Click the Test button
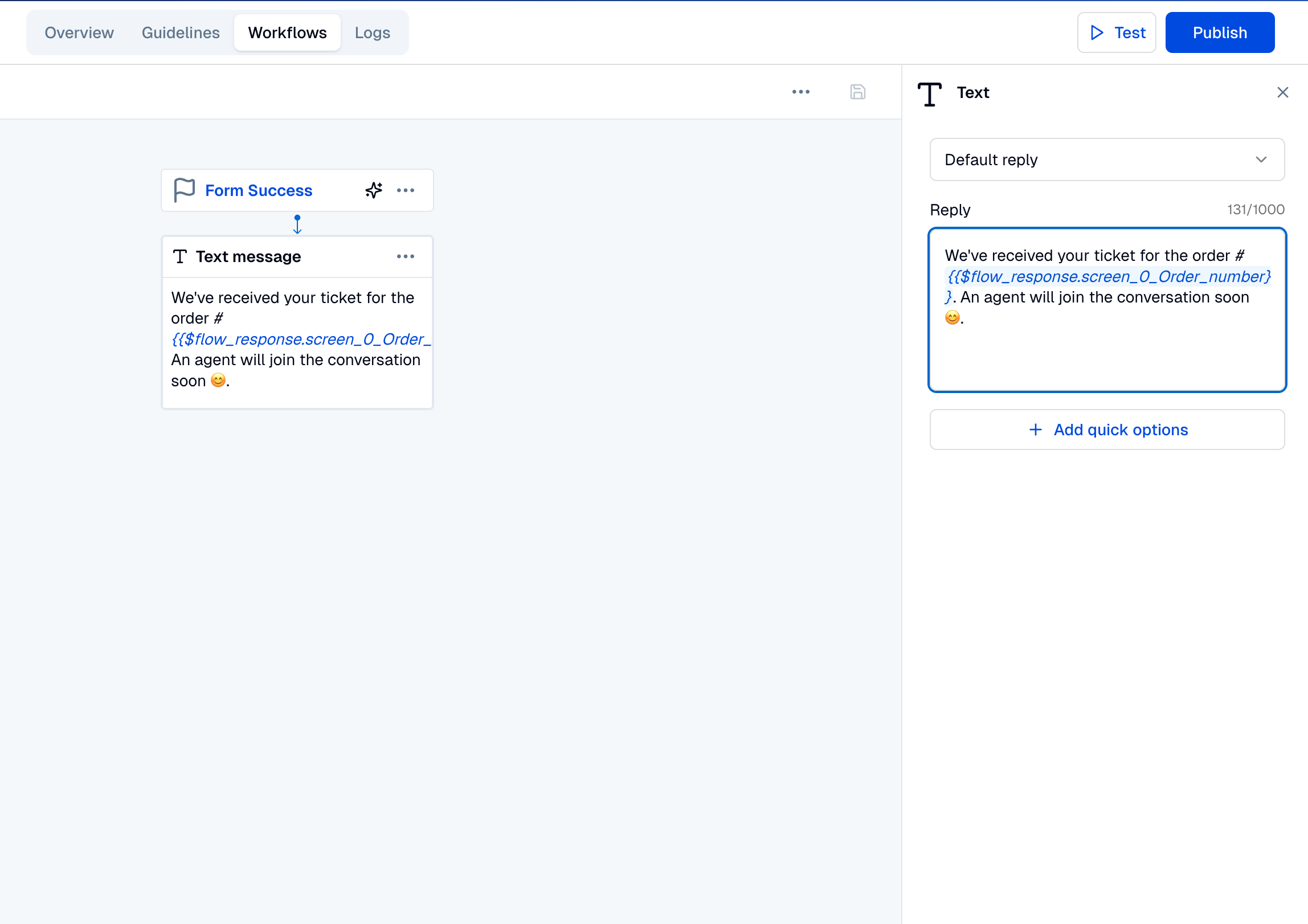 [x=1117, y=33]
